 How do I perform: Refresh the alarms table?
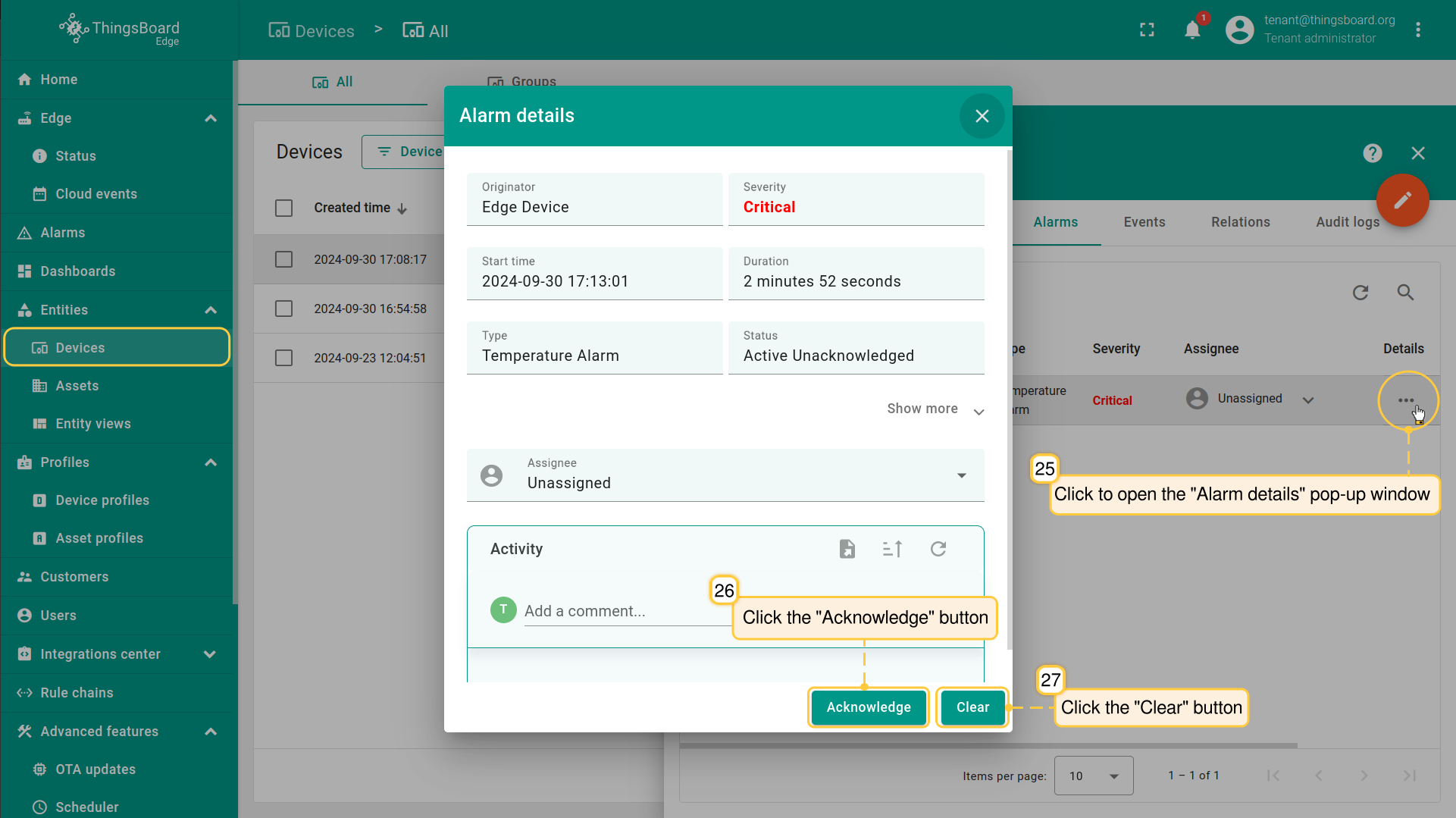point(1360,293)
